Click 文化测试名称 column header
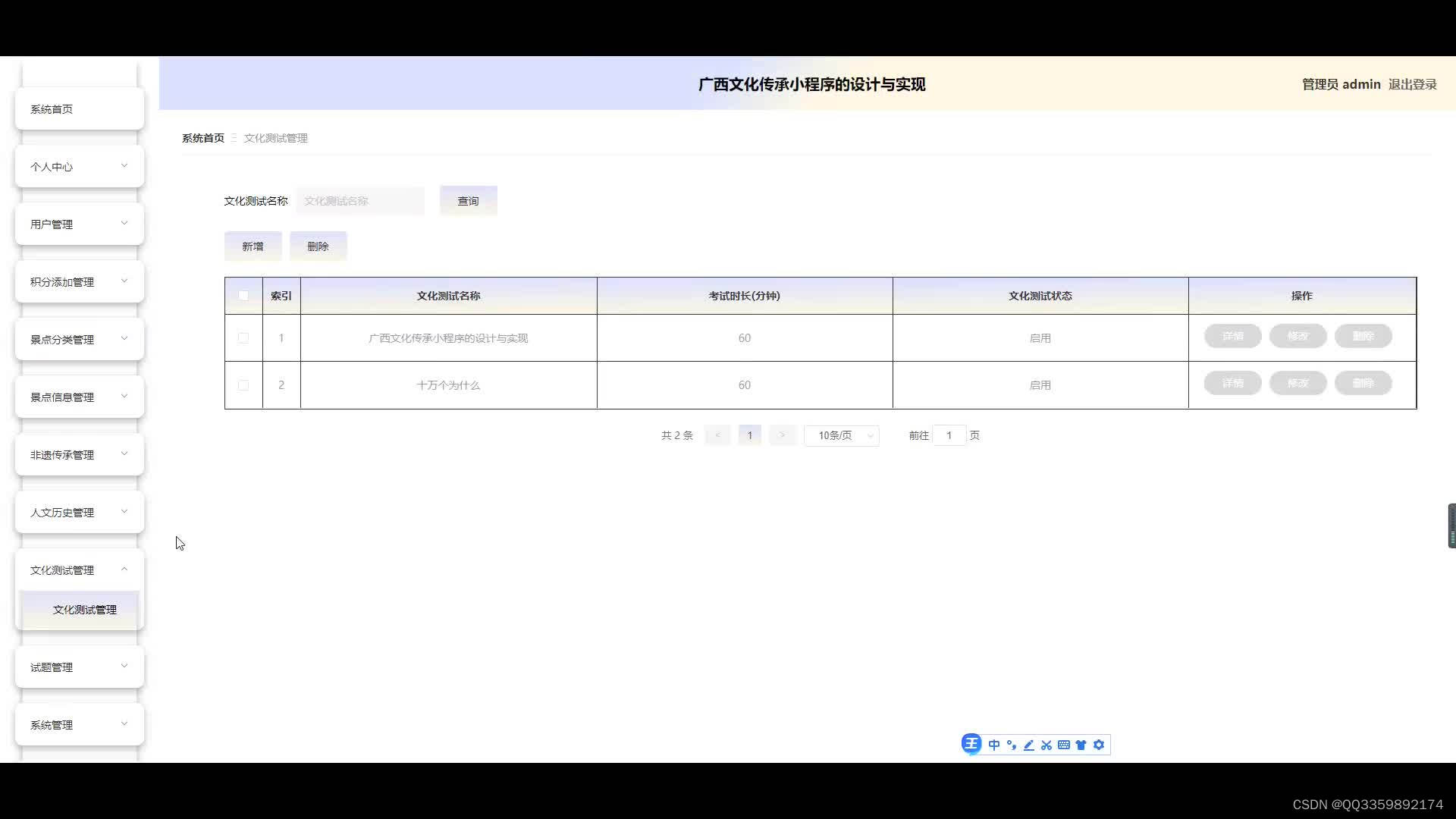1456x819 pixels. 448,296
